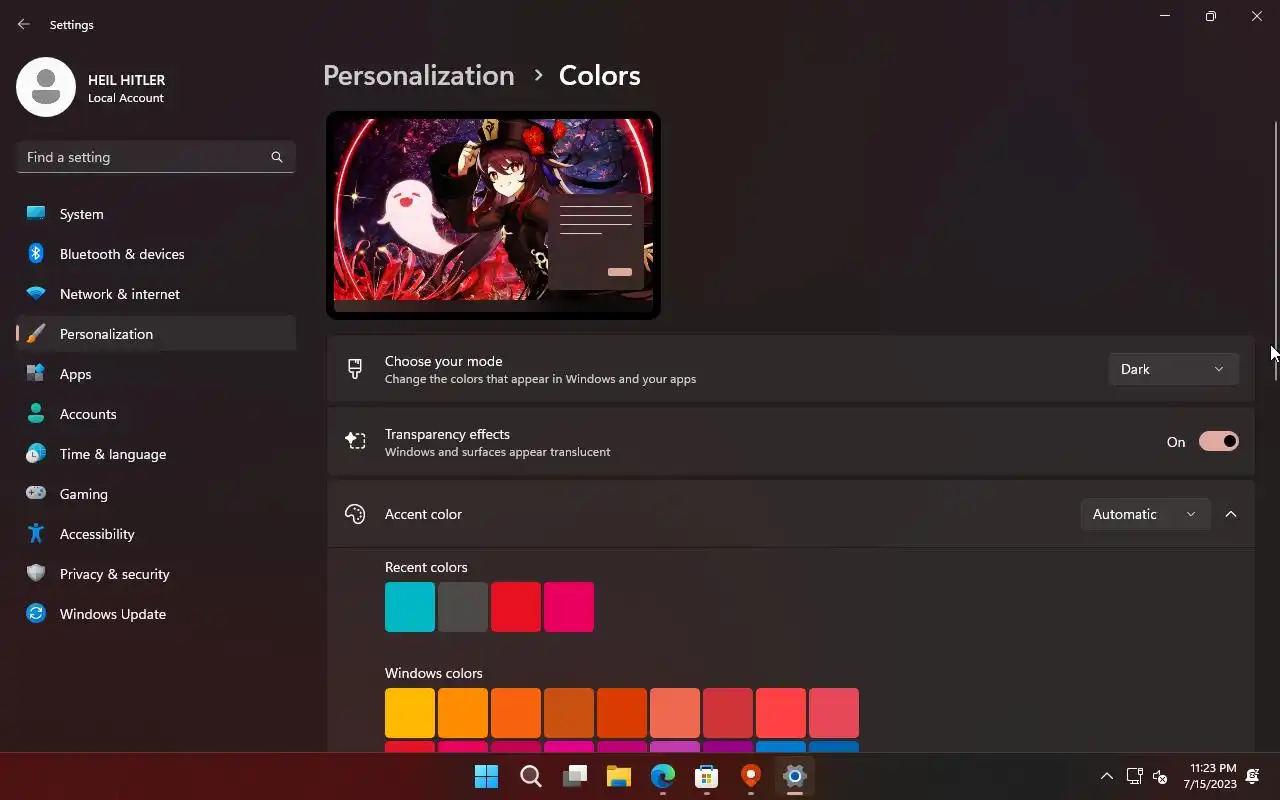Click in the Find a setting field
The image size is (1280, 800).
click(155, 157)
